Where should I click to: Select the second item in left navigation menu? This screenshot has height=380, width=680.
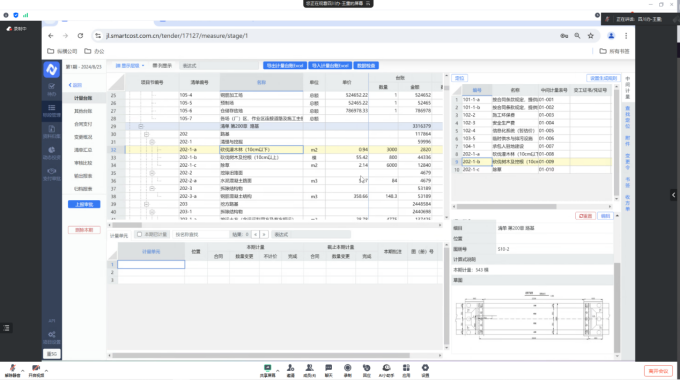coord(83,111)
